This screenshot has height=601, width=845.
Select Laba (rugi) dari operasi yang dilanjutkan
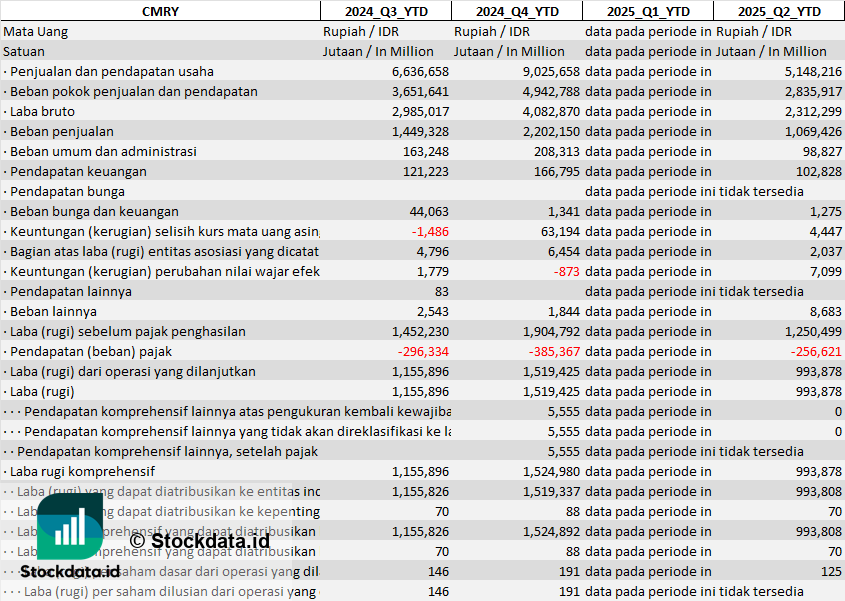point(129,371)
